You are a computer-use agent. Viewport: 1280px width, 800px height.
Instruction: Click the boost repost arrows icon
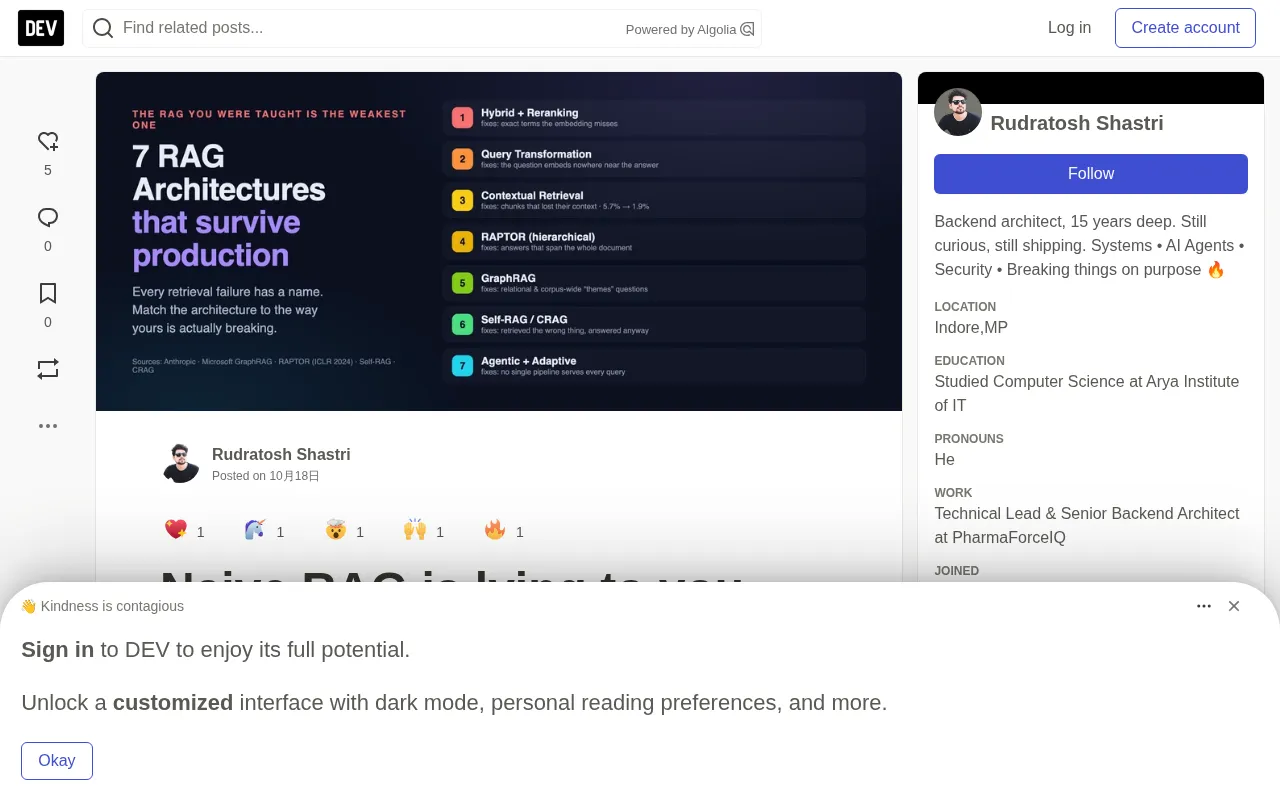[48, 369]
